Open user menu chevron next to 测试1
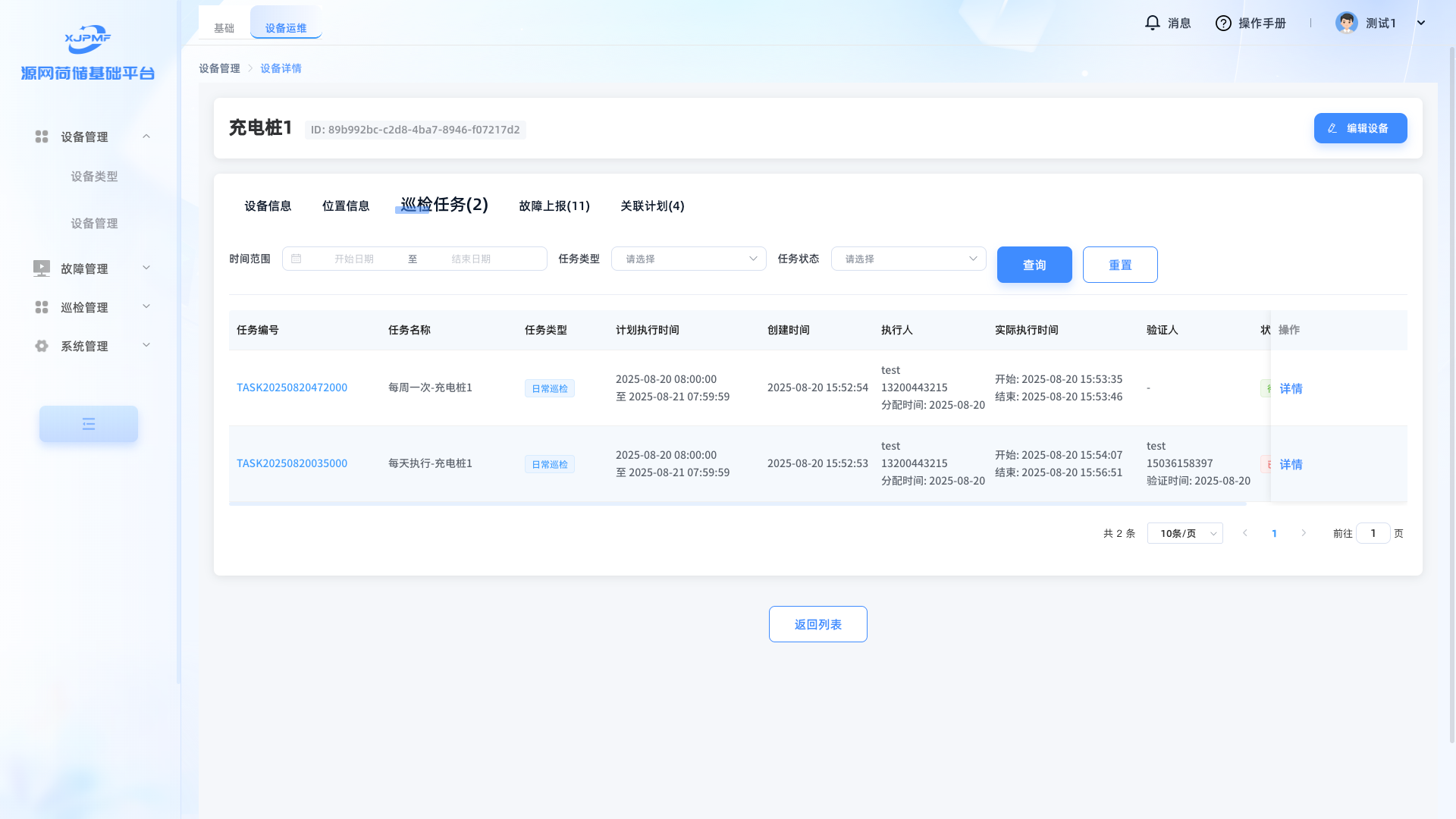The image size is (1456, 819). click(x=1421, y=23)
